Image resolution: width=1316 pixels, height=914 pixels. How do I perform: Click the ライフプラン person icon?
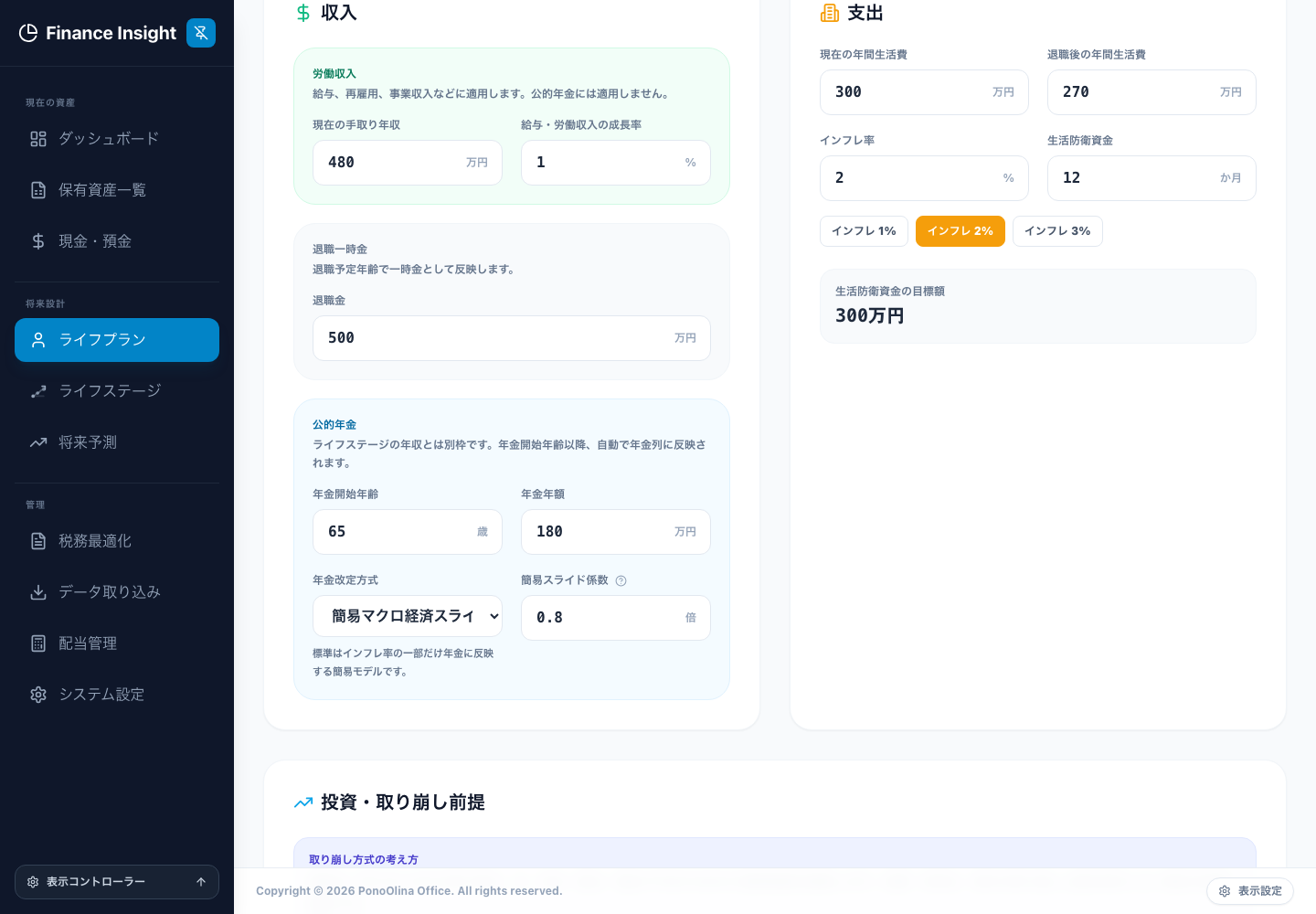[38, 340]
